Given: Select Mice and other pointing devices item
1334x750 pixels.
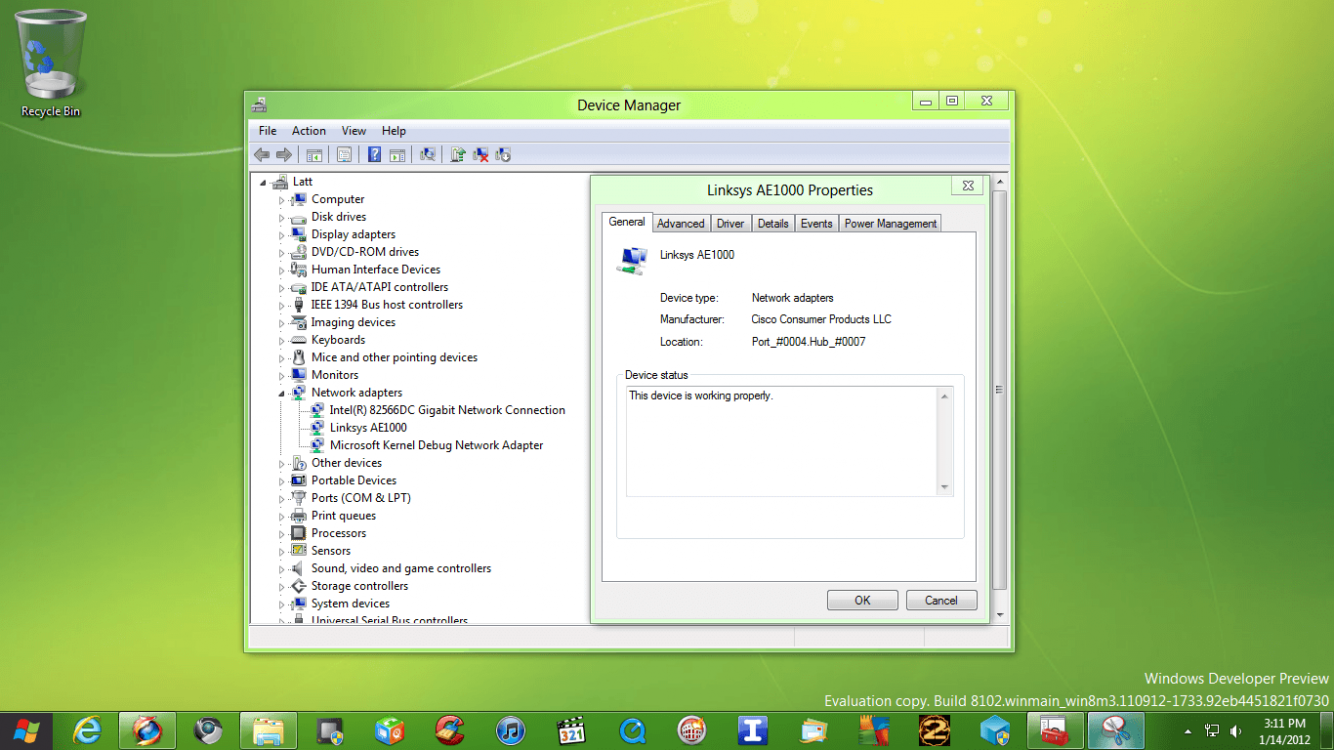Looking at the screenshot, I should click(394, 358).
